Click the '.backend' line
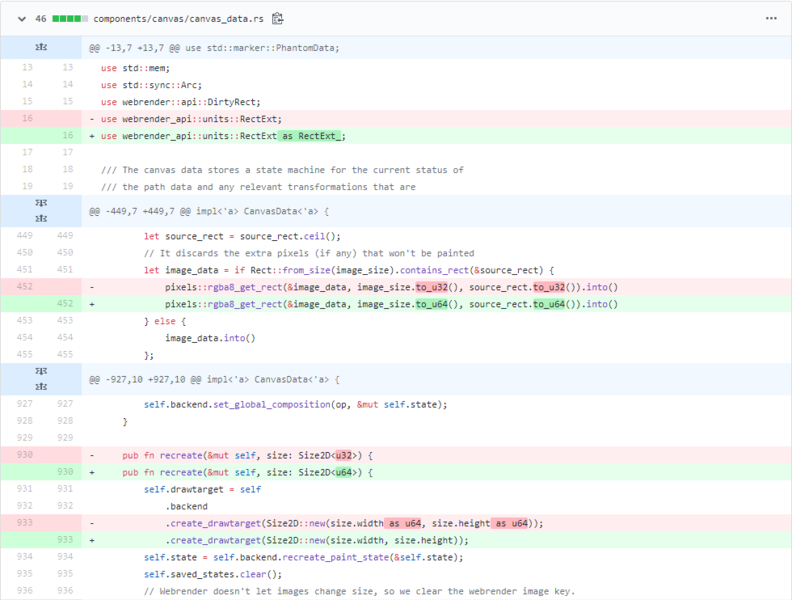The height and width of the screenshot is (600, 792). coord(186,506)
